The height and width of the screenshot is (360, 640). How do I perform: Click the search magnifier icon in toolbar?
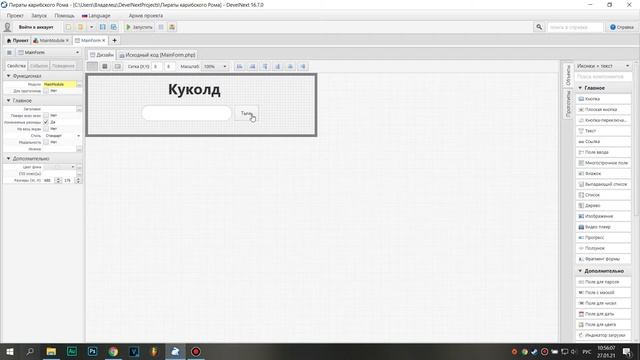pos(539,27)
